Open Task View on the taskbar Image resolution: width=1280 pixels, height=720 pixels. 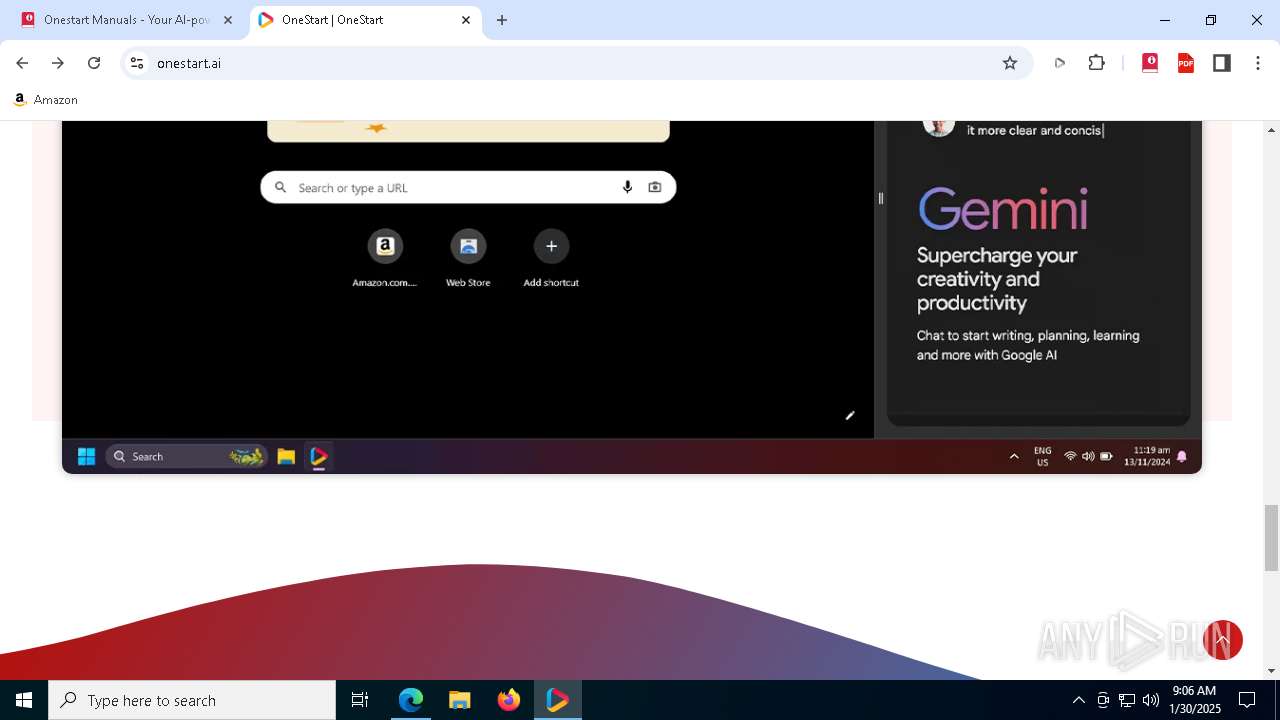pos(360,700)
